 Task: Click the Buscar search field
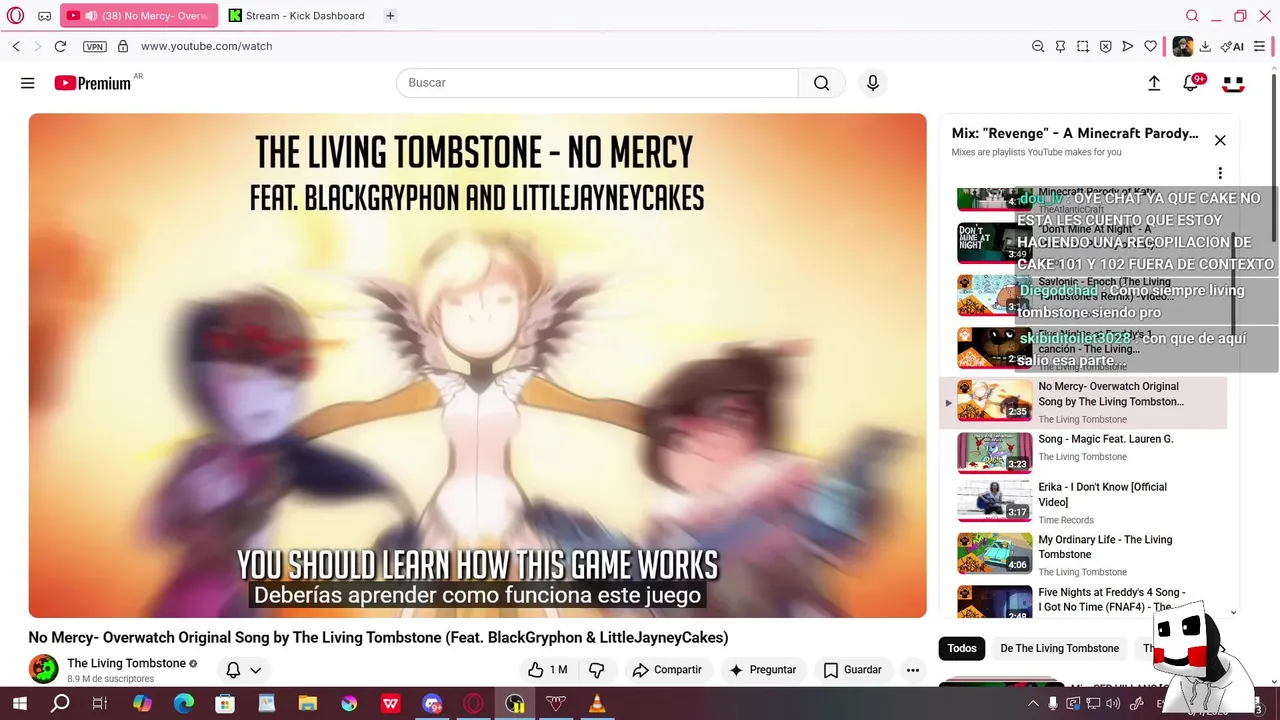pos(597,83)
